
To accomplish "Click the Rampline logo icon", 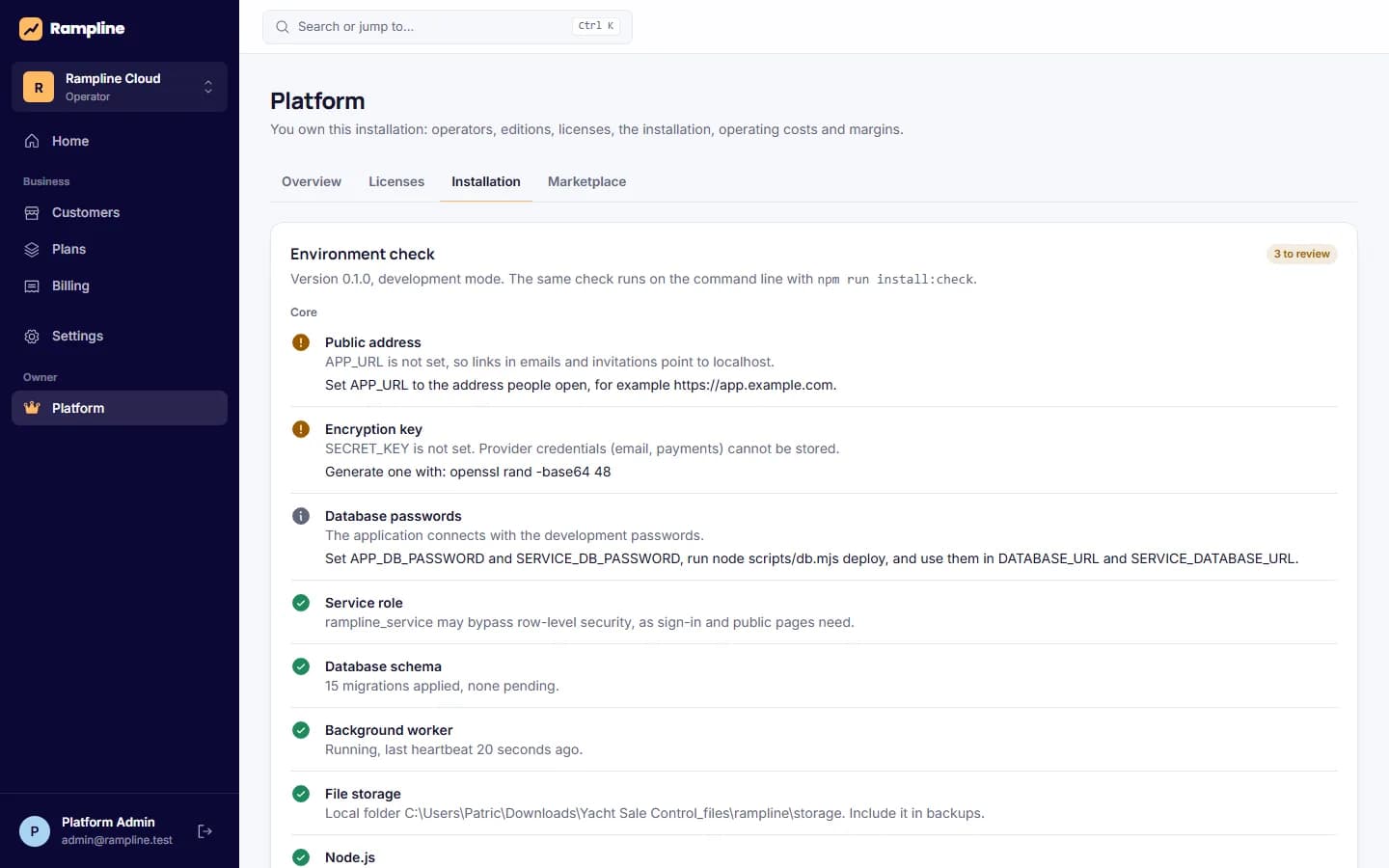I will [x=31, y=29].
